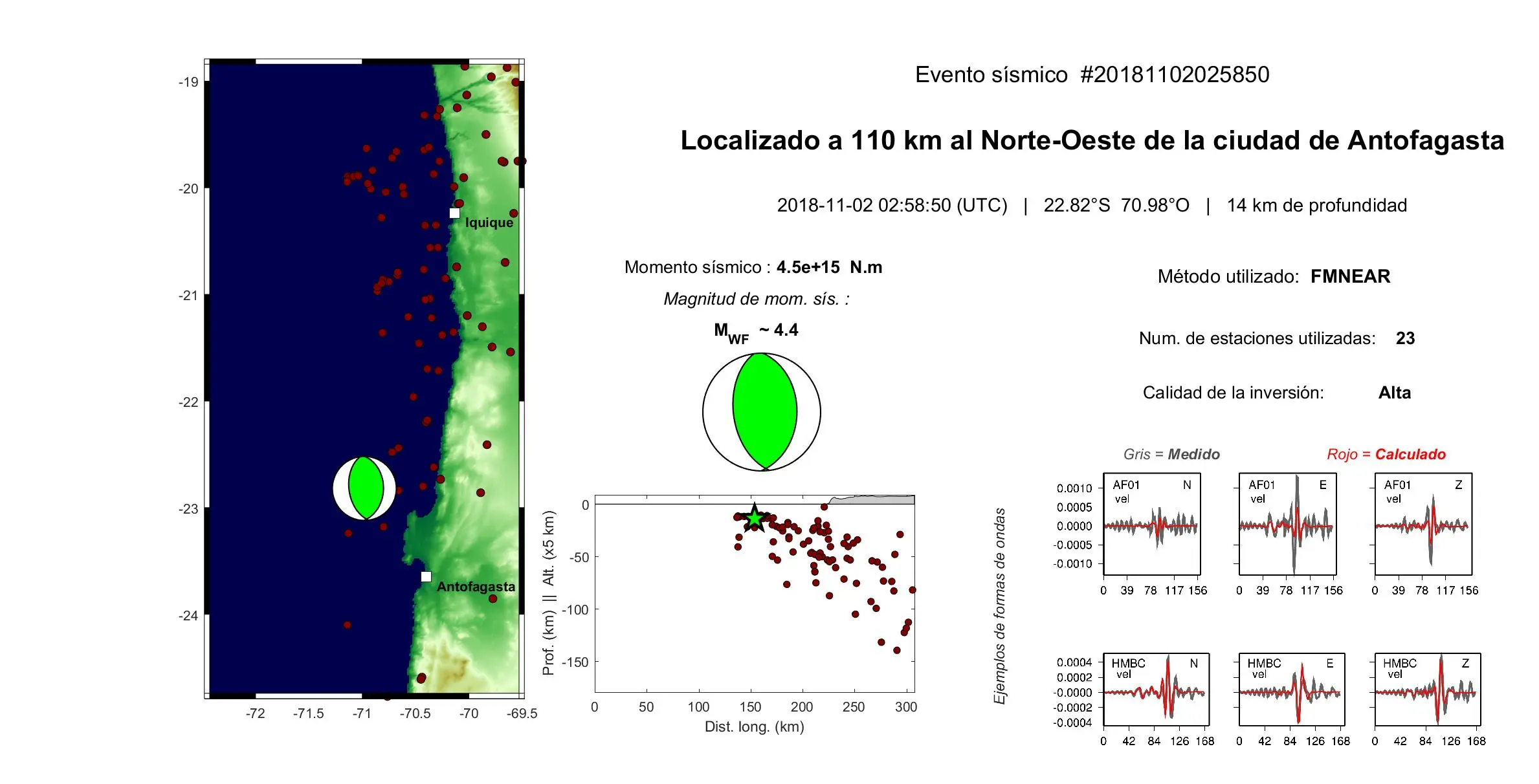Click the -69.5 longitude tick label
This screenshot has width=1539, height=784.
click(x=522, y=713)
